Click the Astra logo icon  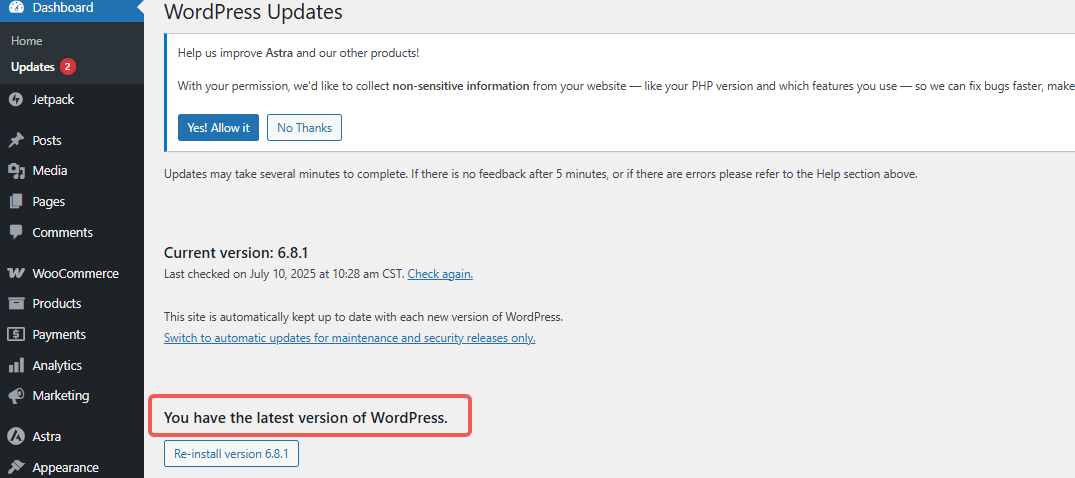click(x=16, y=436)
